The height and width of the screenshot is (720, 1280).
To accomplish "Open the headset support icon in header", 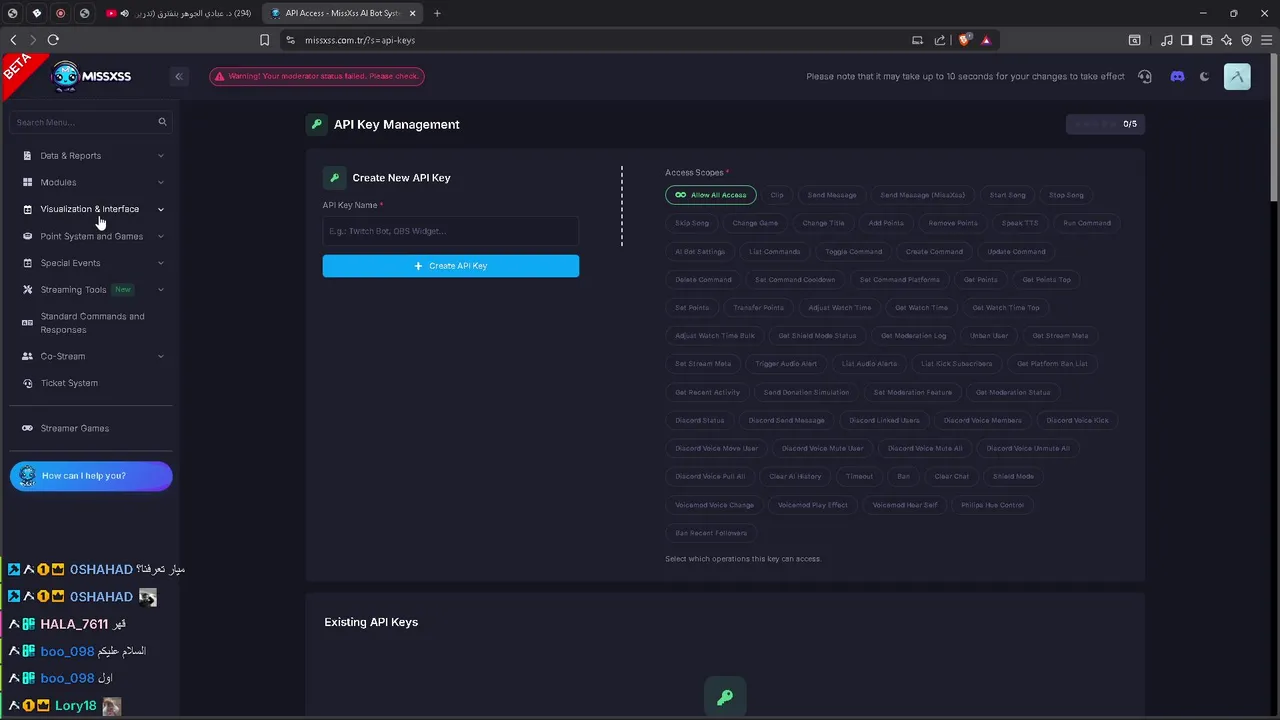I will 1145,76.
